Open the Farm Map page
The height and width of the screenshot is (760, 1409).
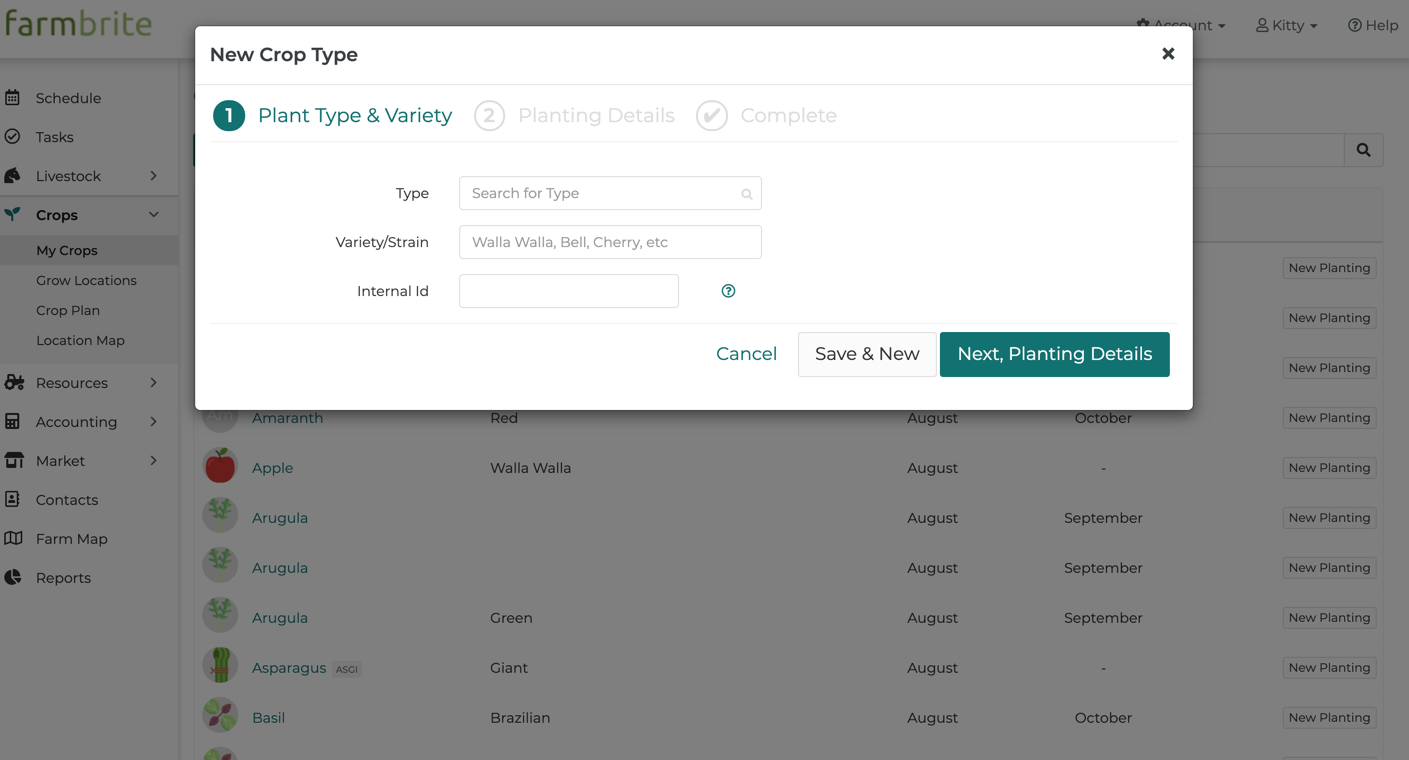71,539
